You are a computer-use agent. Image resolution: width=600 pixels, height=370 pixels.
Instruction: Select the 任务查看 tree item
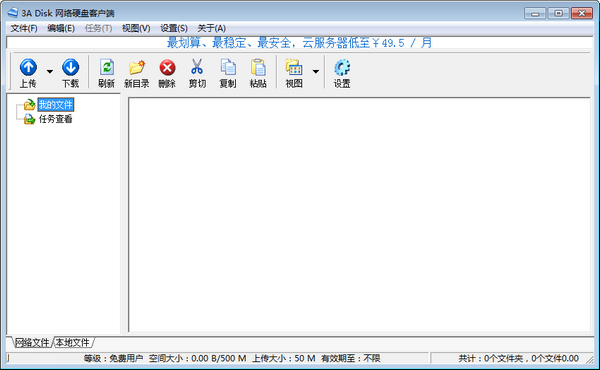(x=55, y=119)
